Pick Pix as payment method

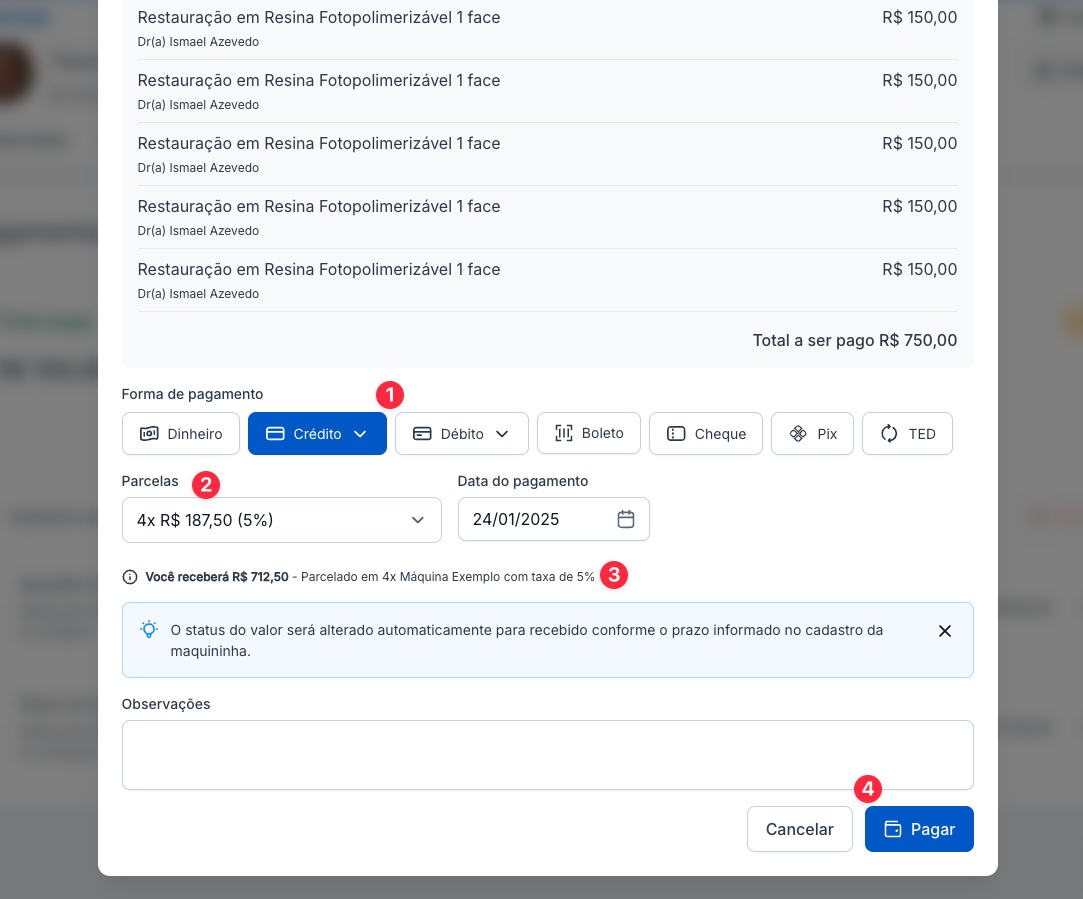[812, 434]
